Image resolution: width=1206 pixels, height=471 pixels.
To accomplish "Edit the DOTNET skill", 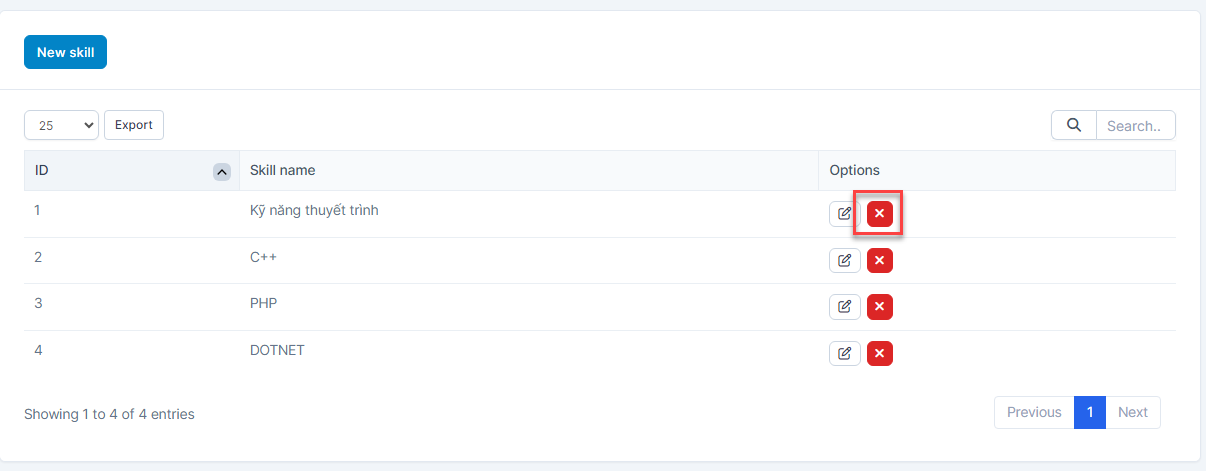I will coord(844,353).
